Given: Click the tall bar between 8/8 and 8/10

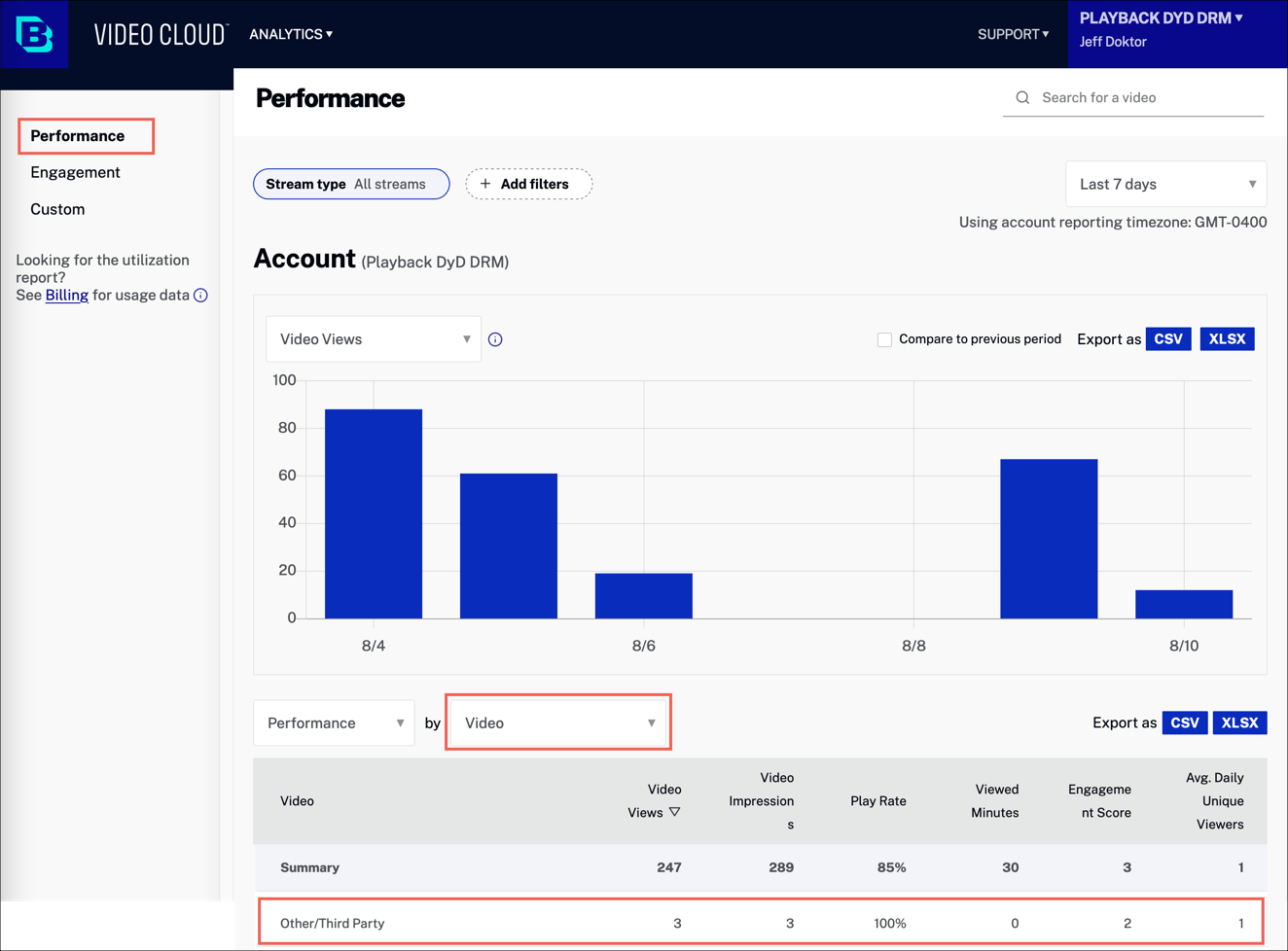Looking at the screenshot, I should [x=1049, y=539].
